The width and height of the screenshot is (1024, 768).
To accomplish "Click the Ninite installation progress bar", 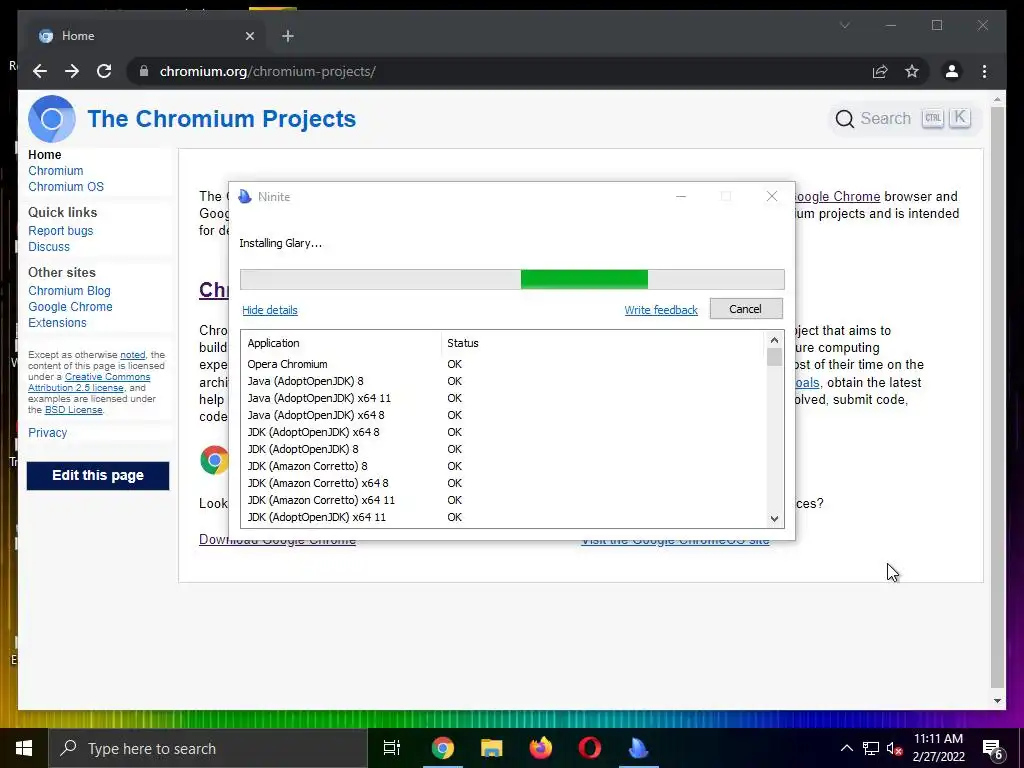I will pos(512,280).
